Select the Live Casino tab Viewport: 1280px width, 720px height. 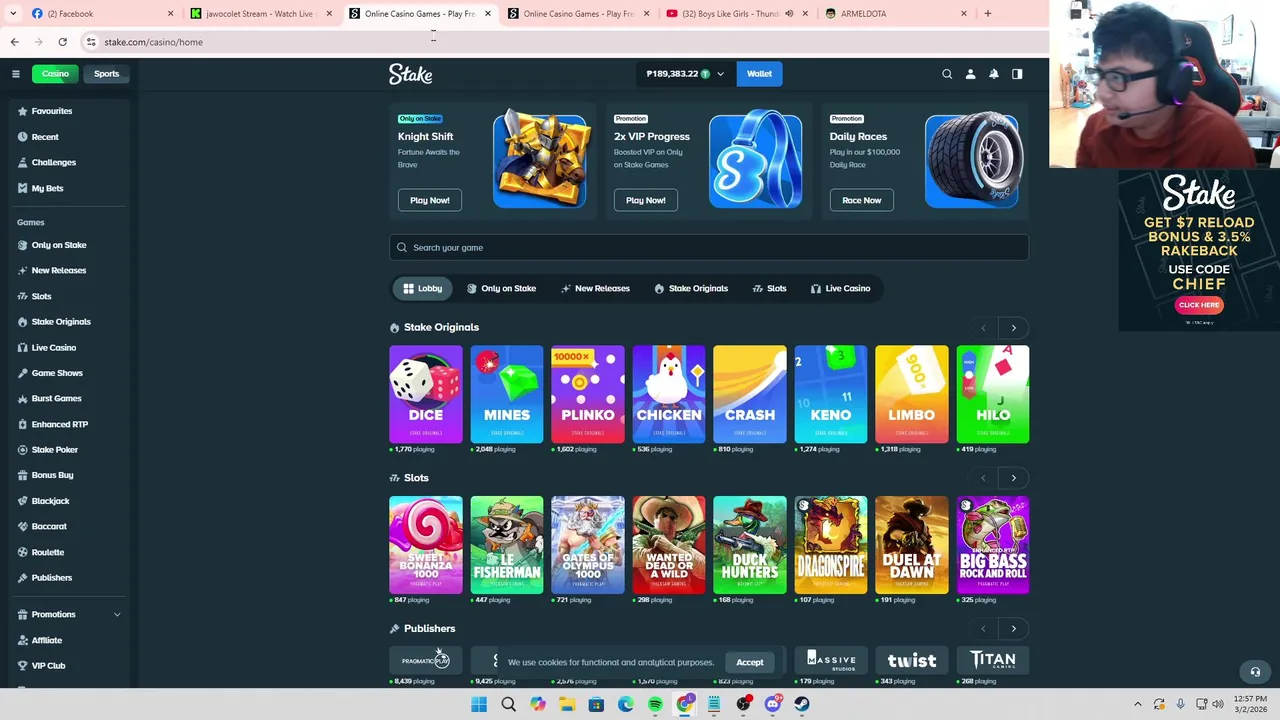[x=840, y=288]
